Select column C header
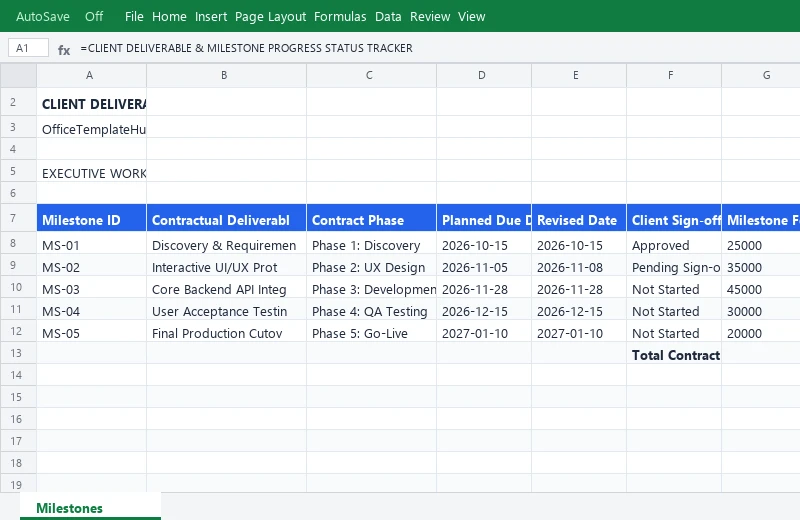 tap(371, 76)
